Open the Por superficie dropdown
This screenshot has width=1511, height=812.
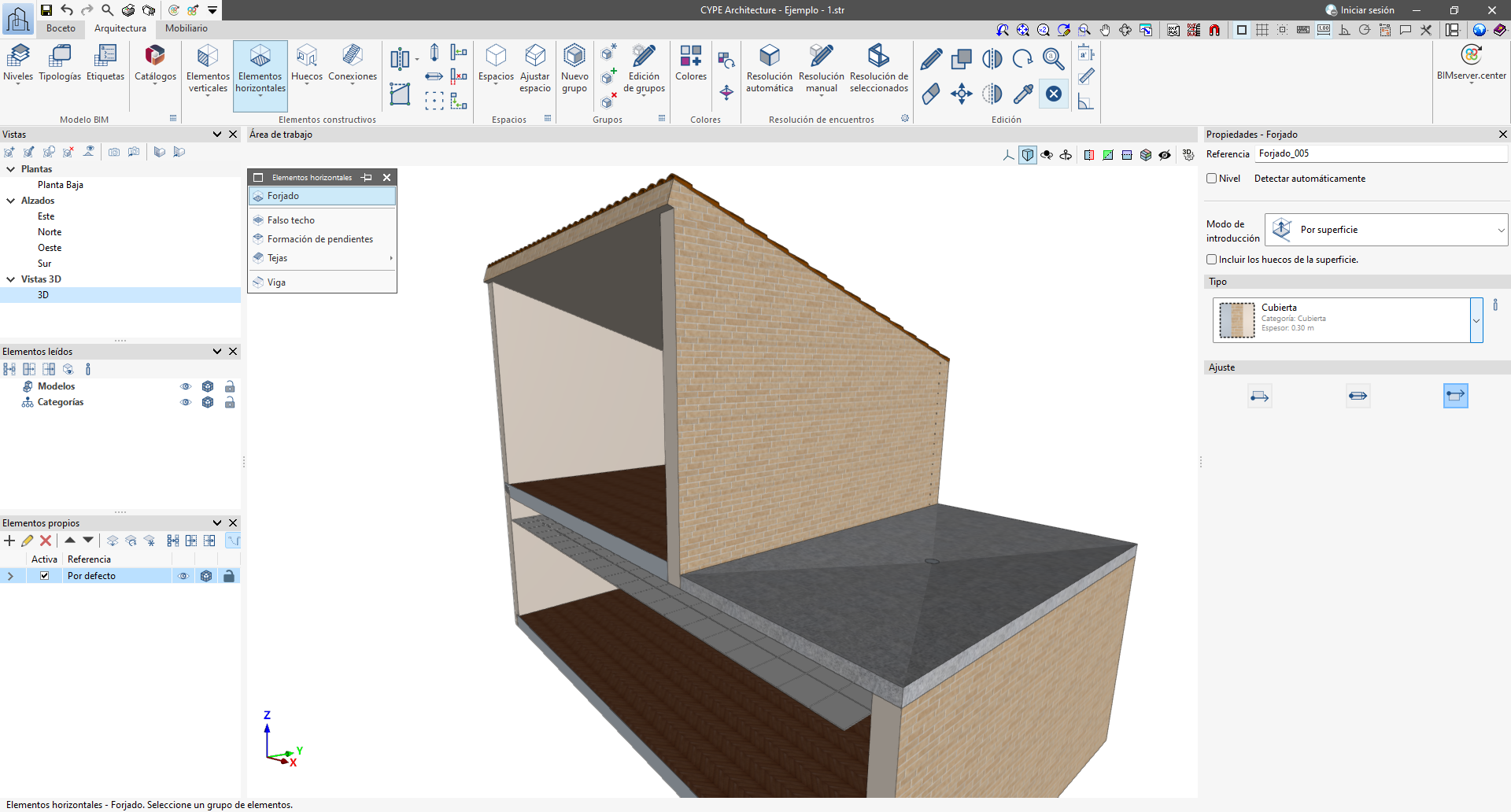[1386, 229]
